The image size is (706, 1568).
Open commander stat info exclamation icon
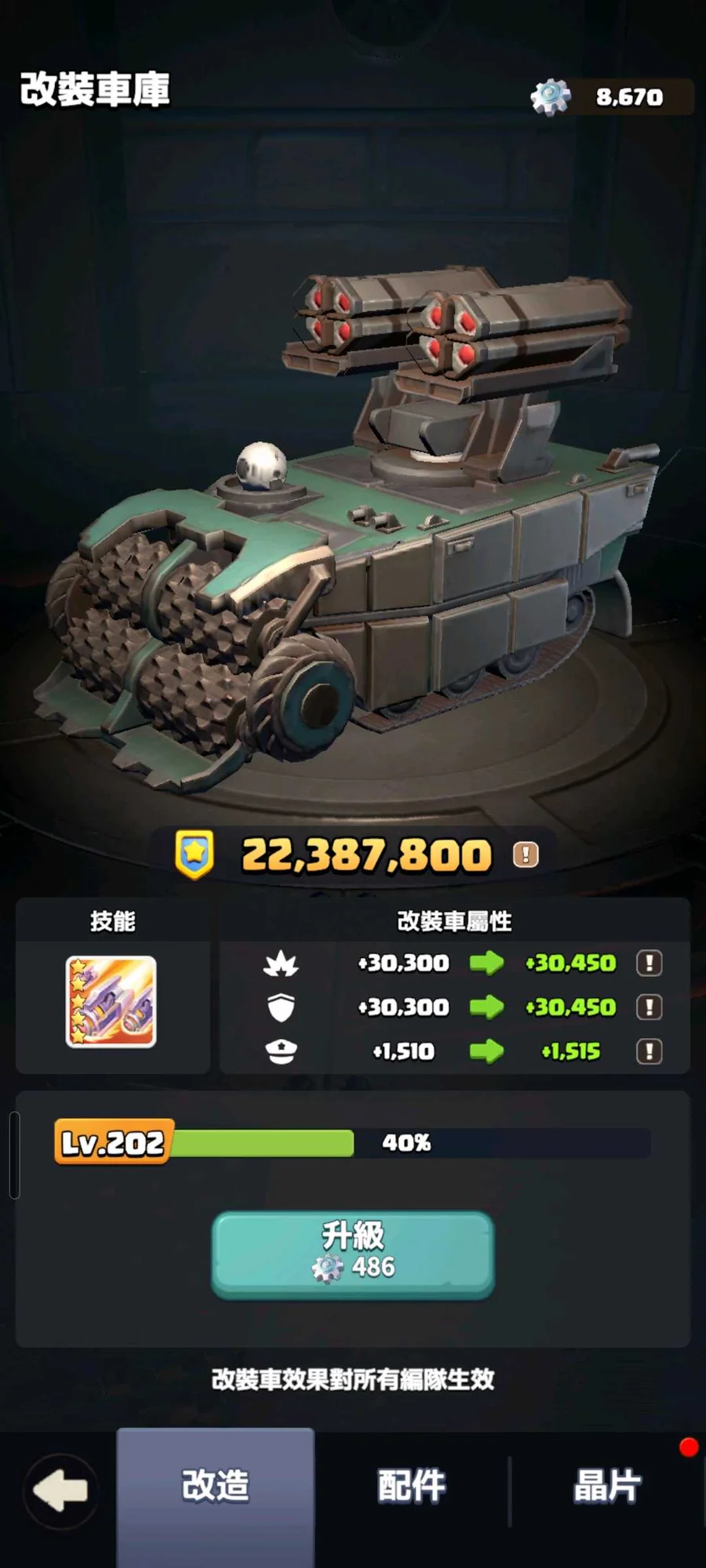[649, 1051]
